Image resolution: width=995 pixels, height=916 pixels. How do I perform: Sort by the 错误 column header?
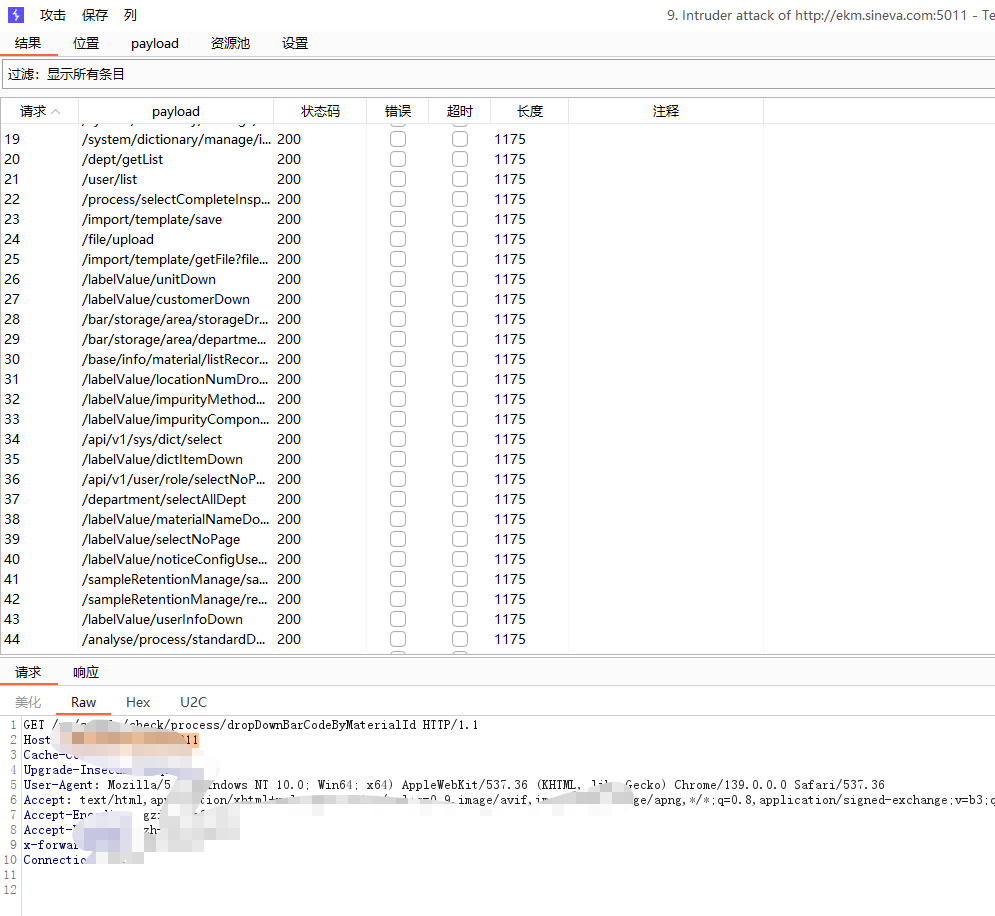(398, 111)
